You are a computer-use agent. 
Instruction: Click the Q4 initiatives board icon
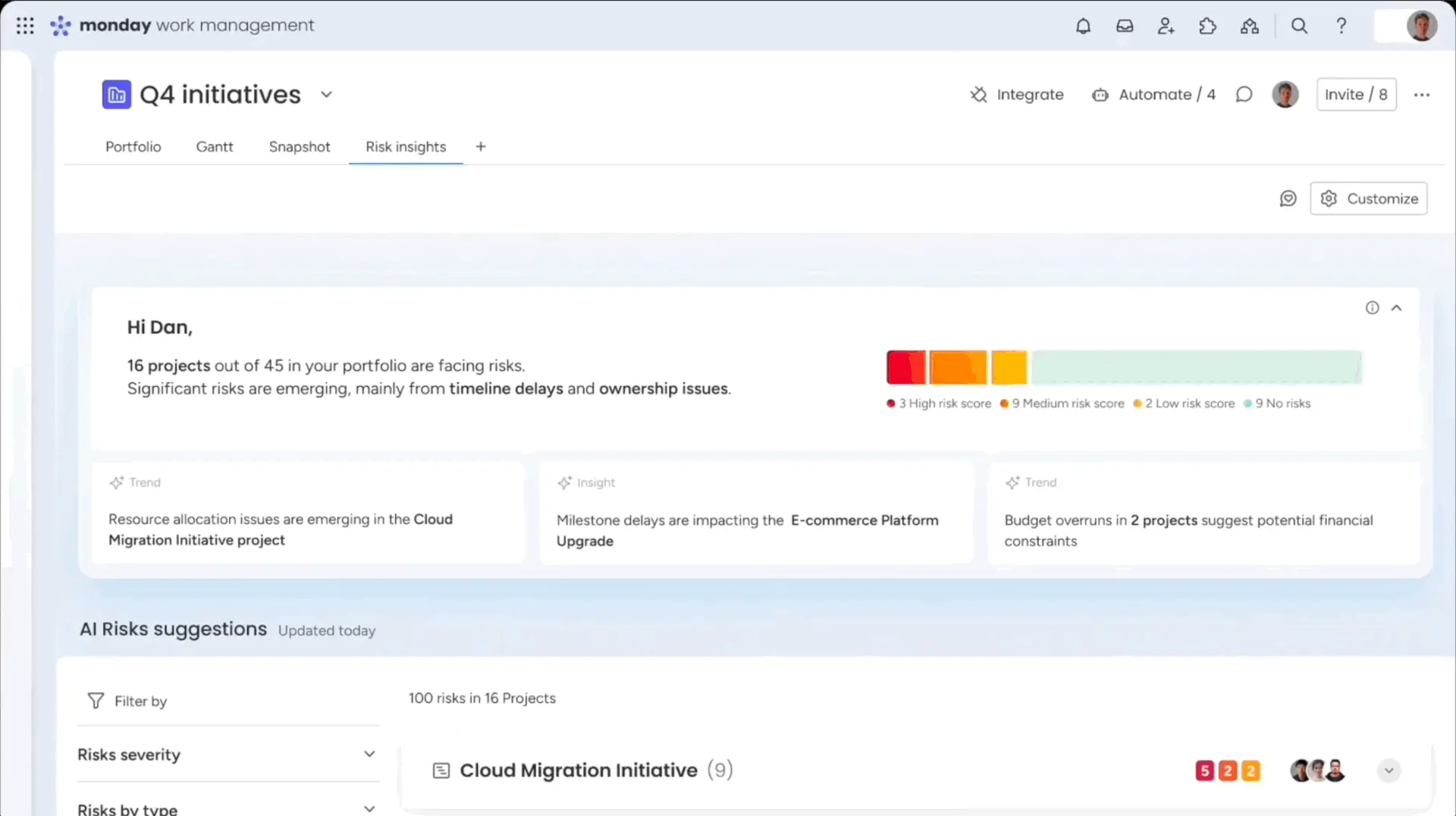(117, 95)
